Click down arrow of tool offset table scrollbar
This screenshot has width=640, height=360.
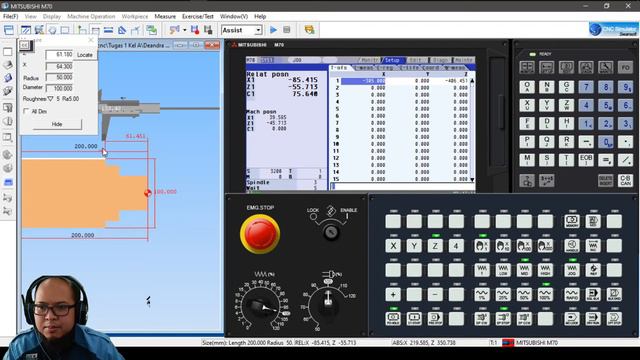[472, 180]
